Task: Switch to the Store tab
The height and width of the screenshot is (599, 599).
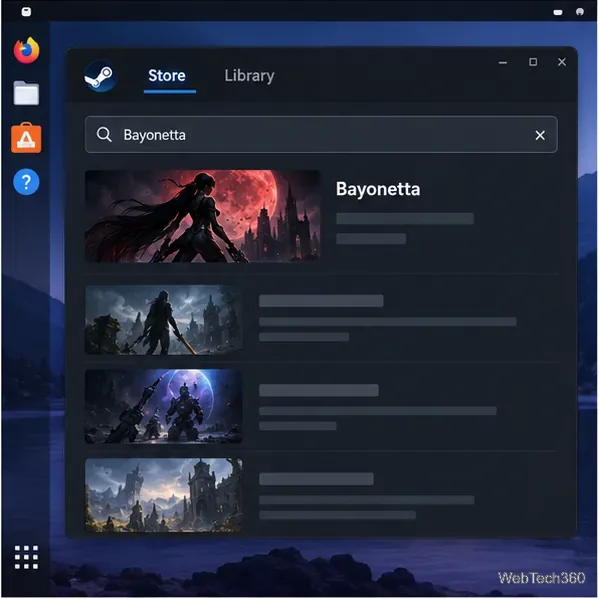Action: click(x=167, y=76)
